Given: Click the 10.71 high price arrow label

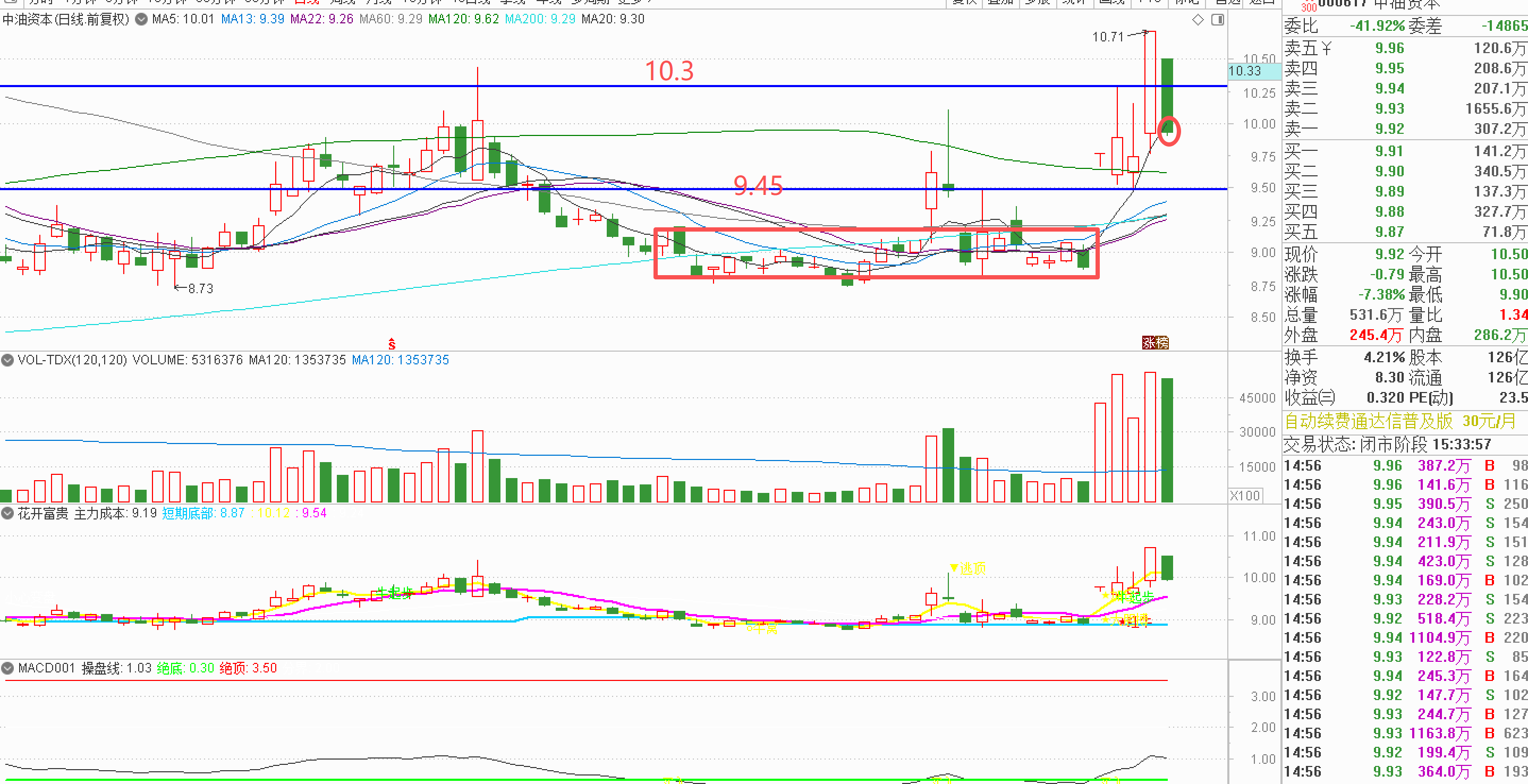Looking at the screenshot, I should 1108,37.
